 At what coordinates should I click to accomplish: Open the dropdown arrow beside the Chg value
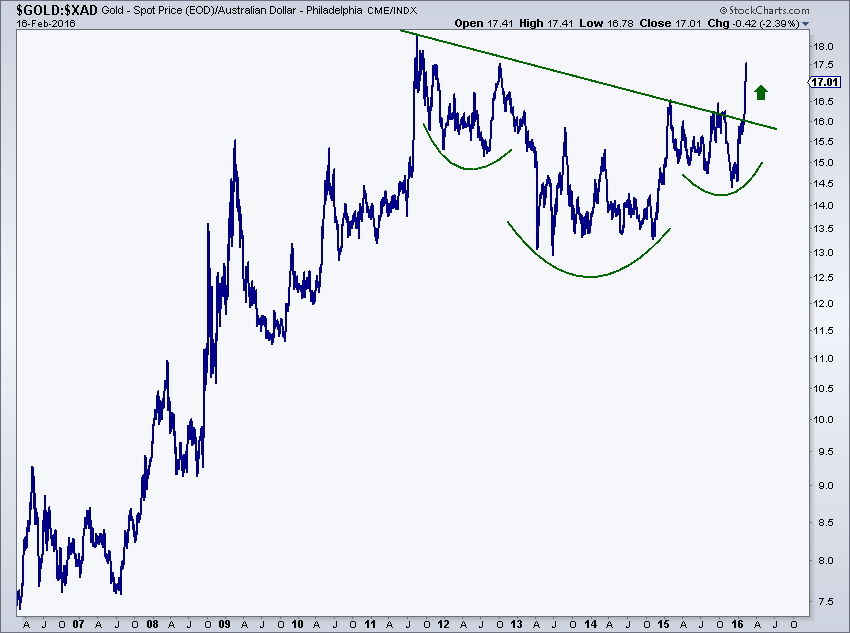(805, 24)
